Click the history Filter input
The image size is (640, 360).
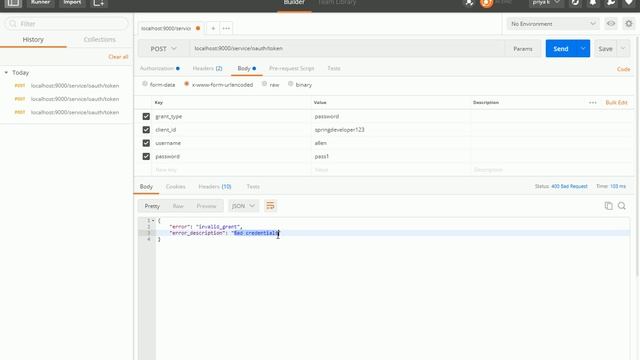(x=66, y=24)
